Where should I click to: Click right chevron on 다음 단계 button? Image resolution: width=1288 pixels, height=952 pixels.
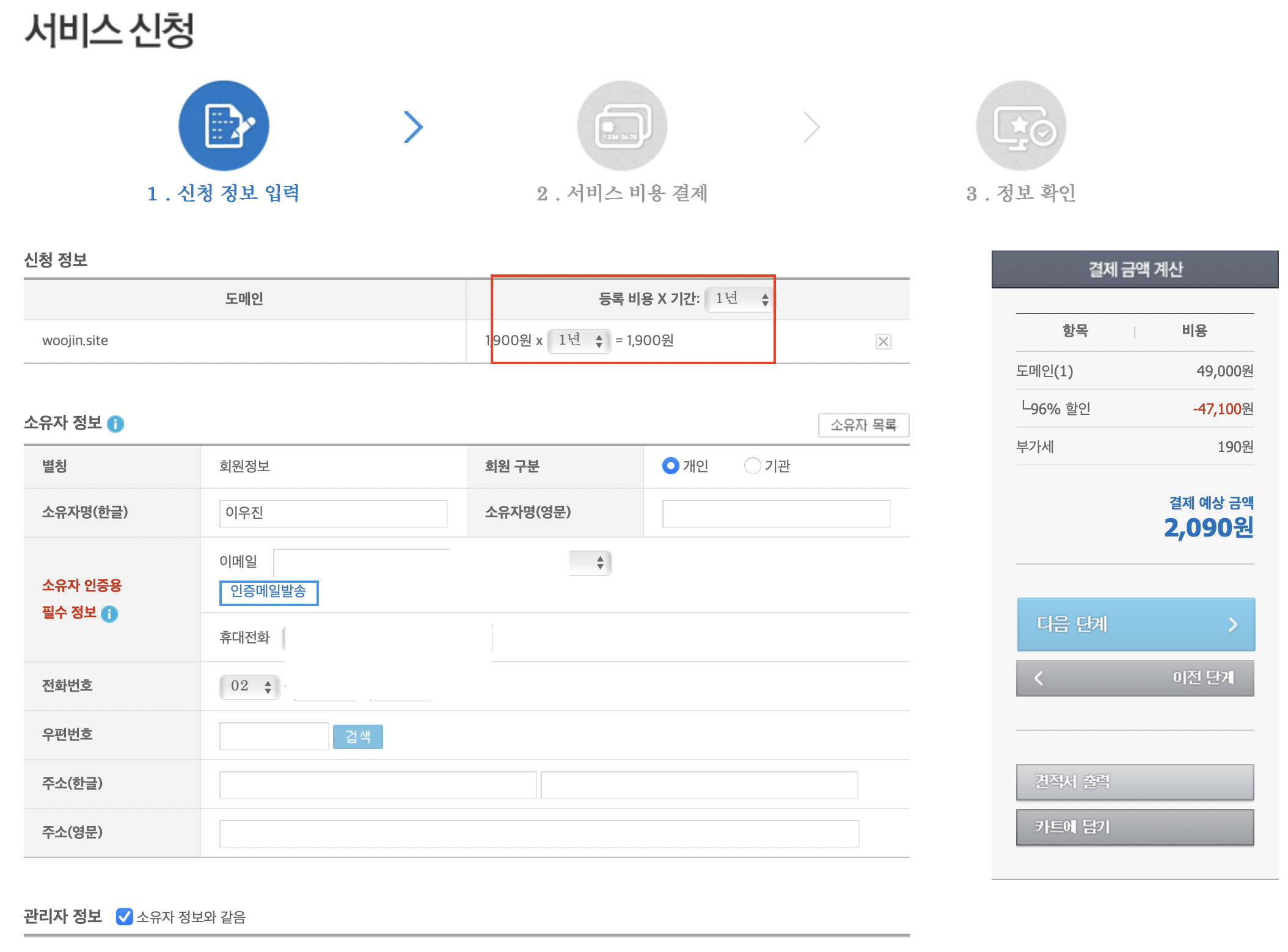click(x=1232, y=624)
